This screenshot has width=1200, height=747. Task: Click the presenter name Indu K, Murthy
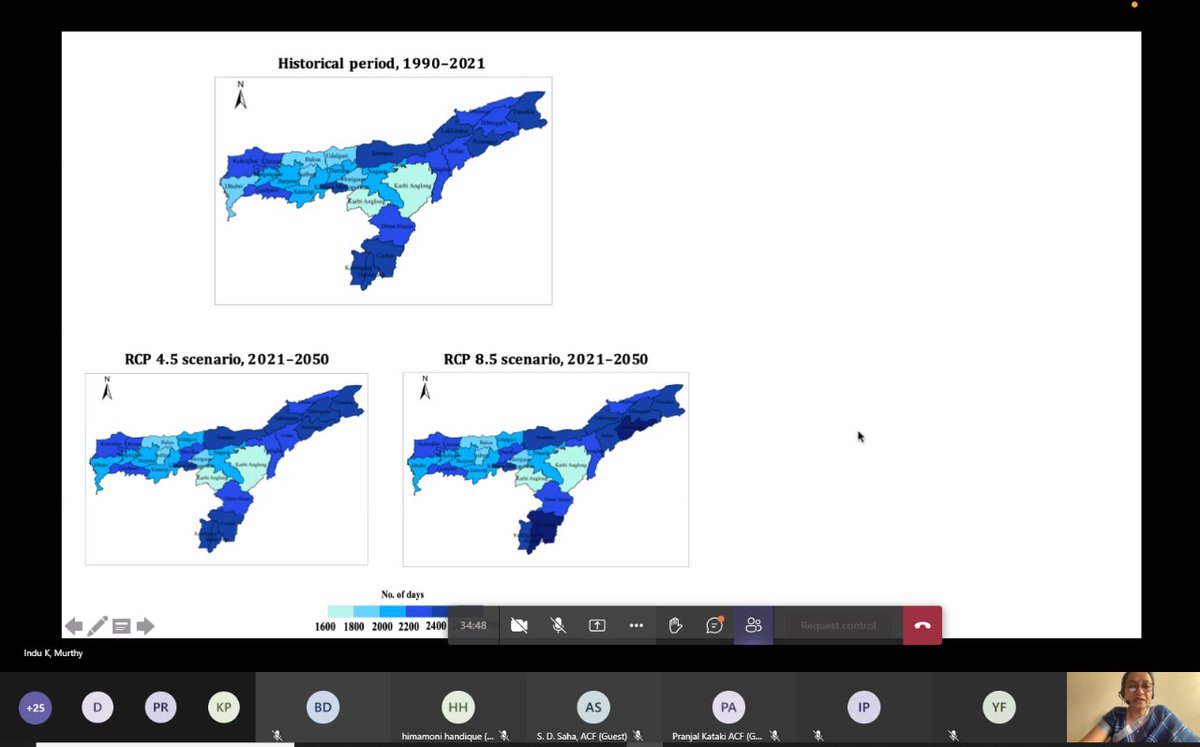(x=55, y=653)
